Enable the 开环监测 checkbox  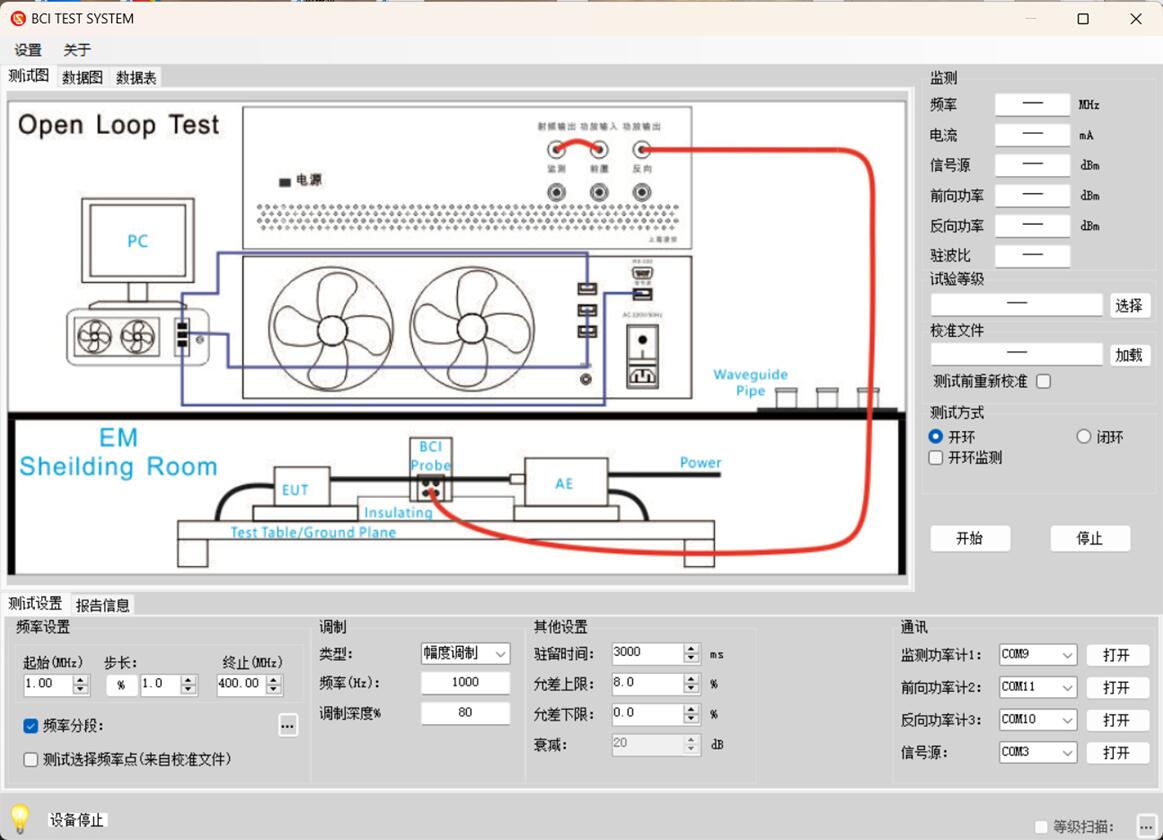pyautogui.click(x=935, y=457)
